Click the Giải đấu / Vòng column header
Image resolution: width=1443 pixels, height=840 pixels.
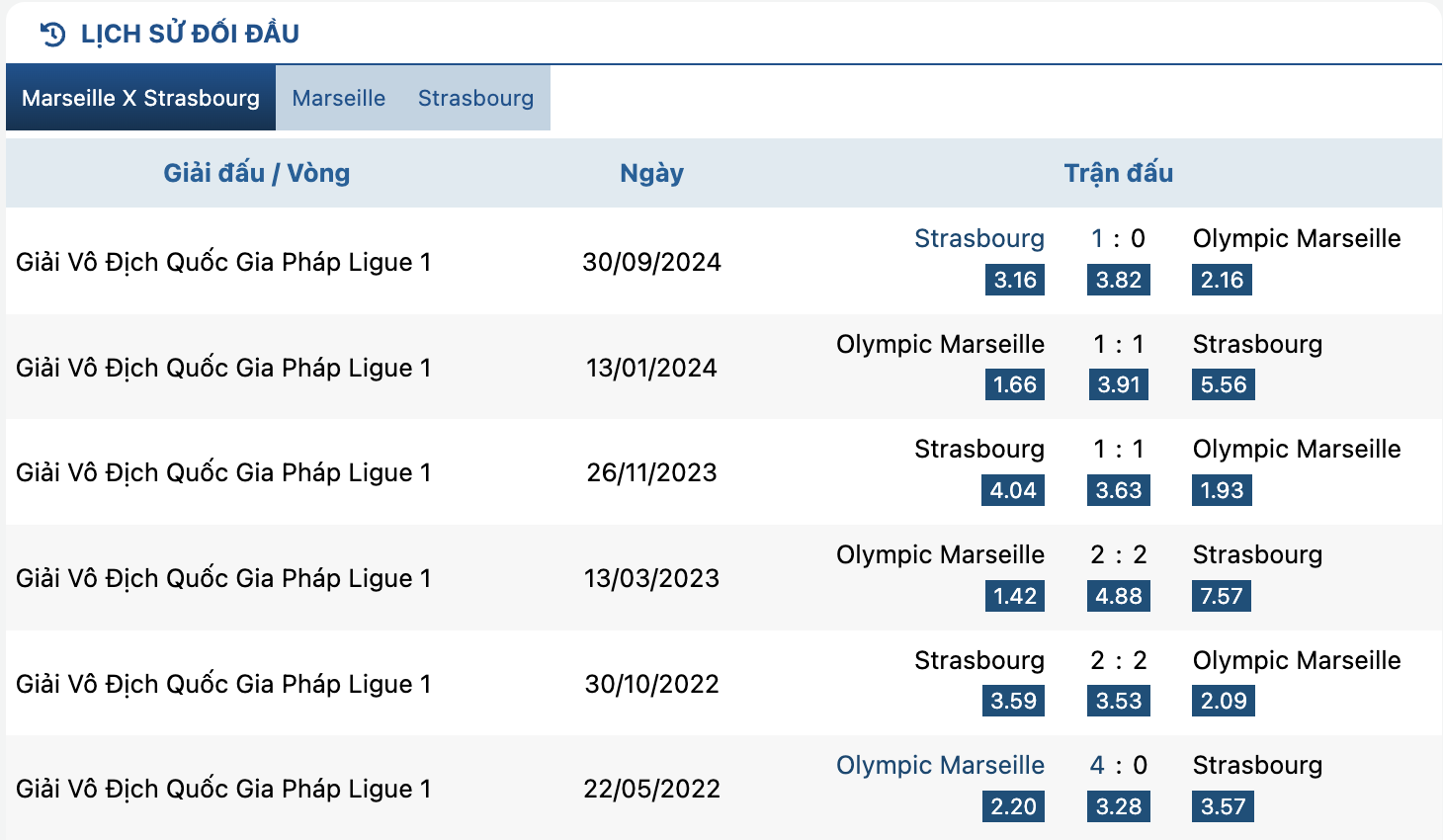coord(257,173)
